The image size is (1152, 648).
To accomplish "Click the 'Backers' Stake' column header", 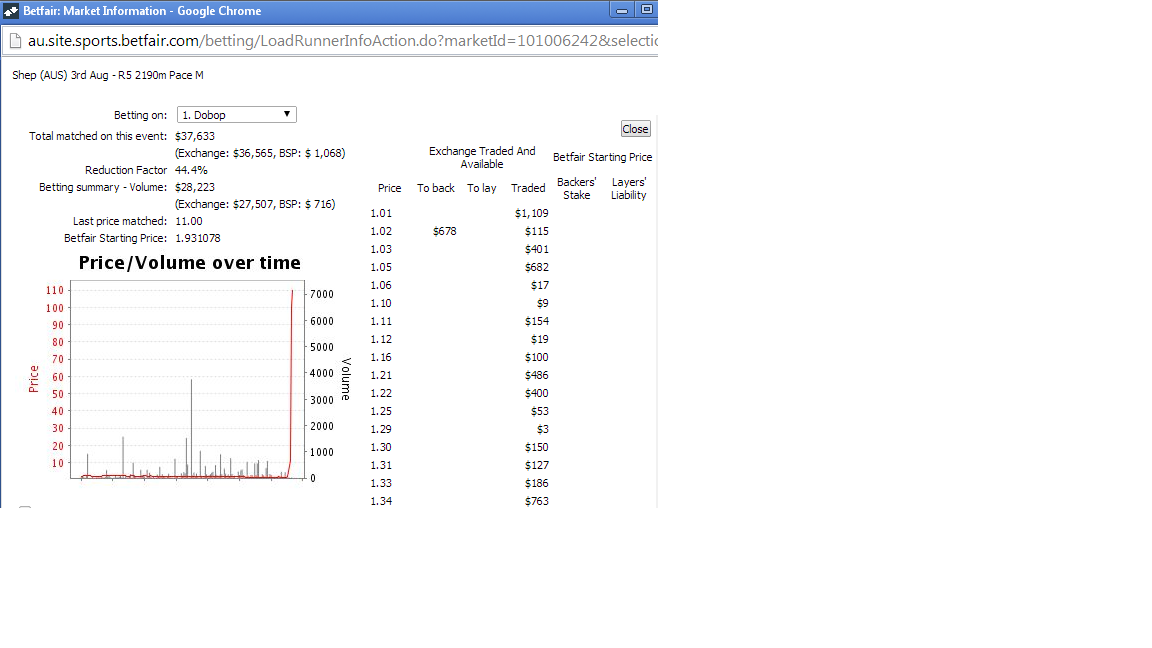I will (577, 188).
